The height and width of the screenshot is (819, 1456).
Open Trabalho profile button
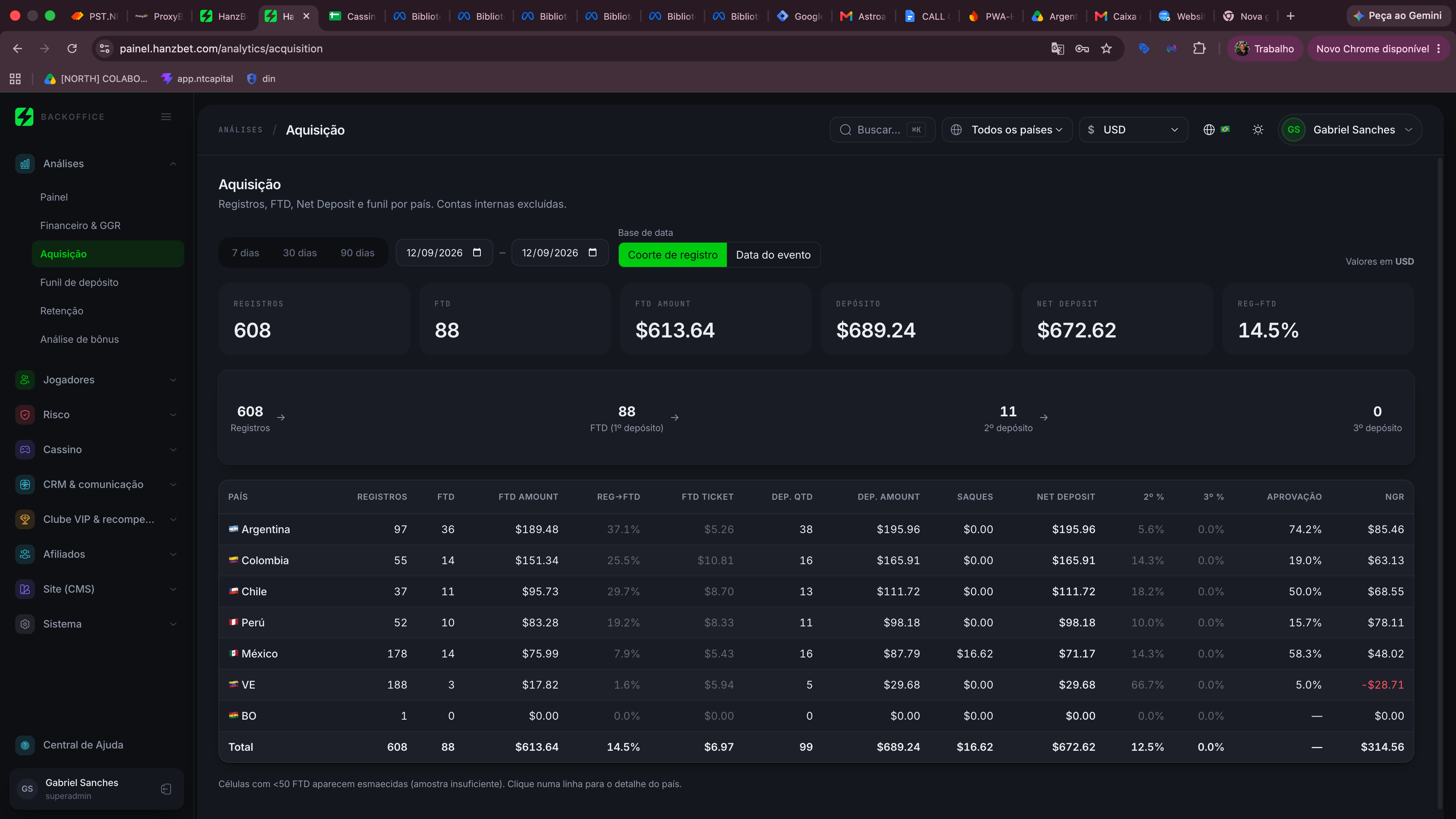click(x=1265, y=49)
